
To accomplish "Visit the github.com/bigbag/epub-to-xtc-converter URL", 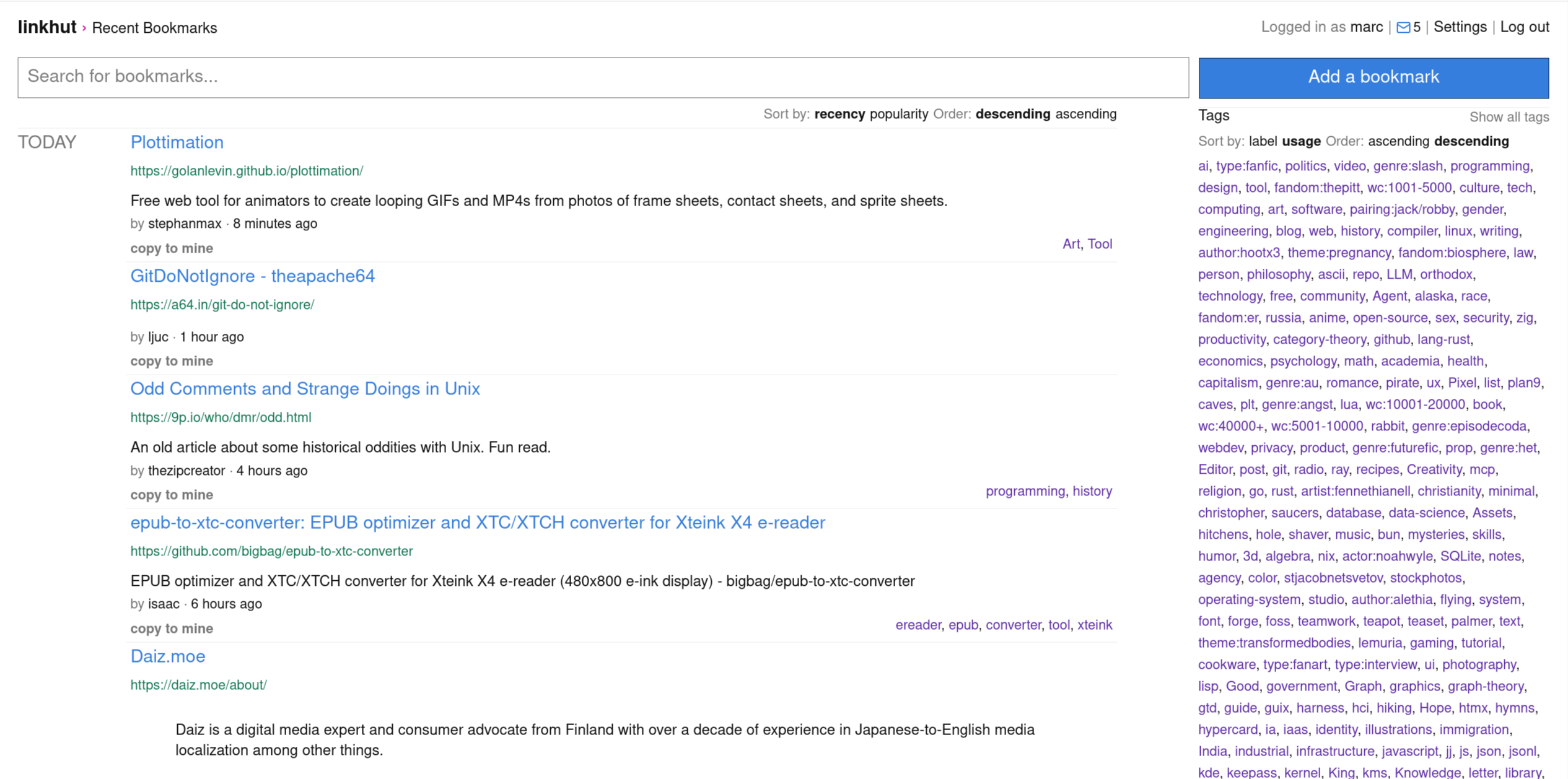I will [x=271, y=551].
